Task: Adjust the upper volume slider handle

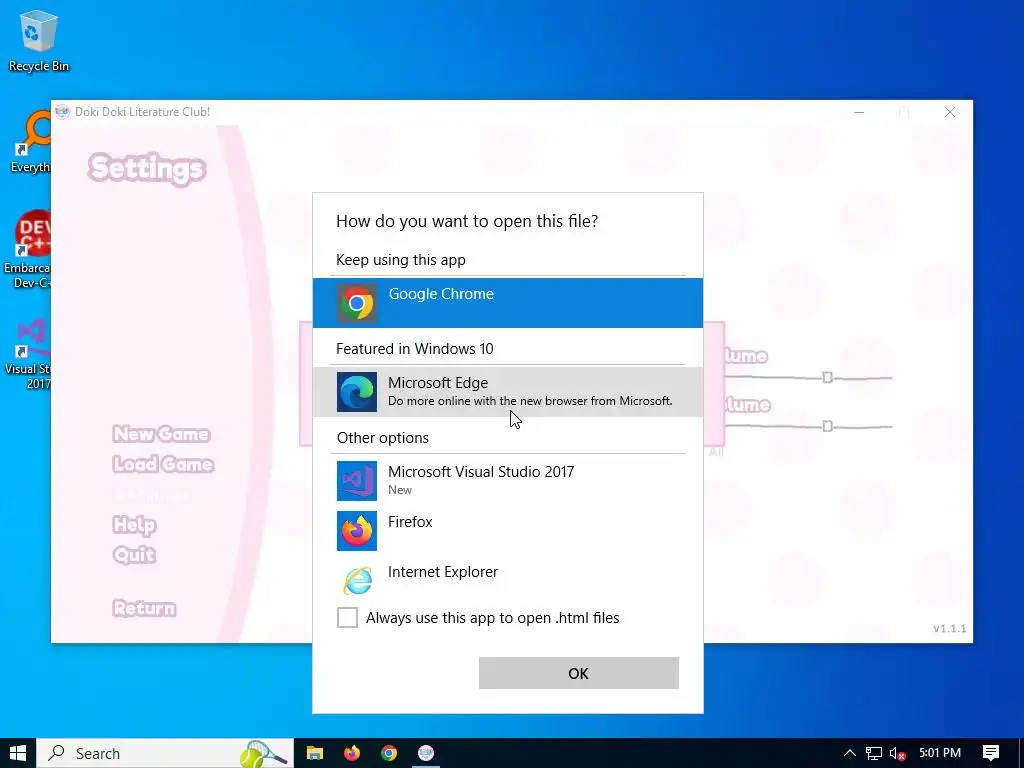Action: 827,377
